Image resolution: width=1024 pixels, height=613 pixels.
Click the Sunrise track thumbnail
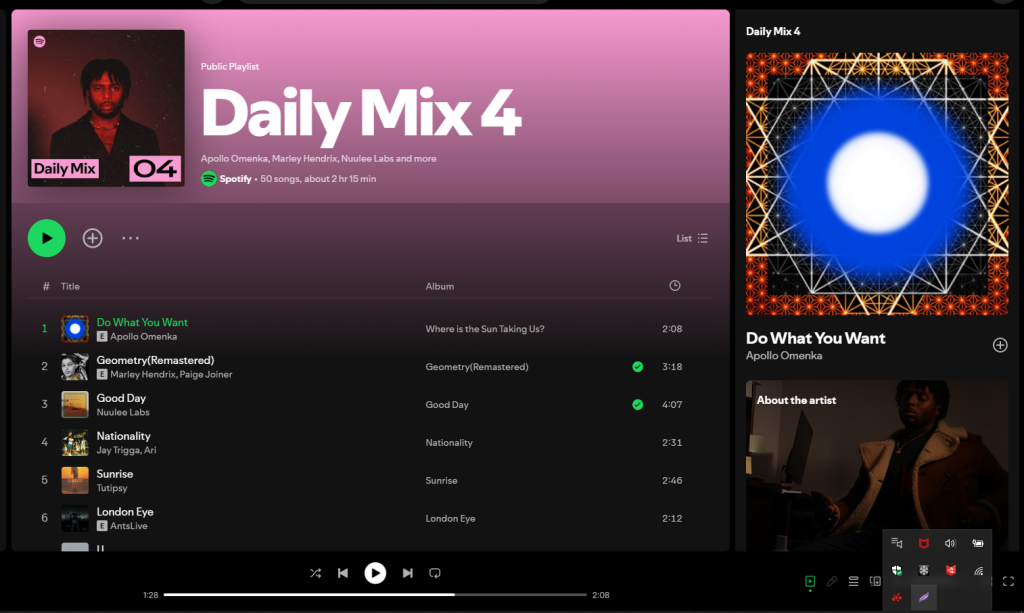coord(74,480)
